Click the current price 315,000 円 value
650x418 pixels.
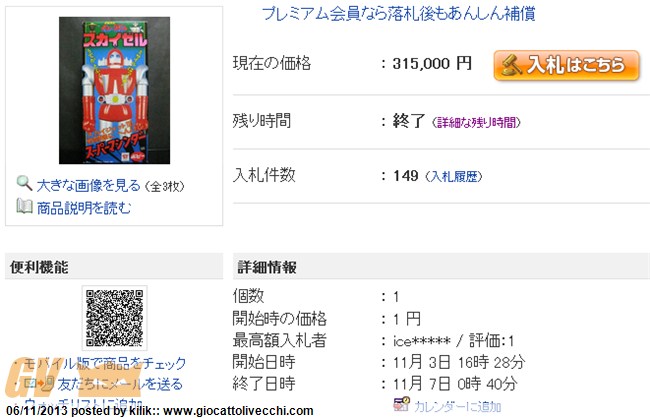click(432, 63)
